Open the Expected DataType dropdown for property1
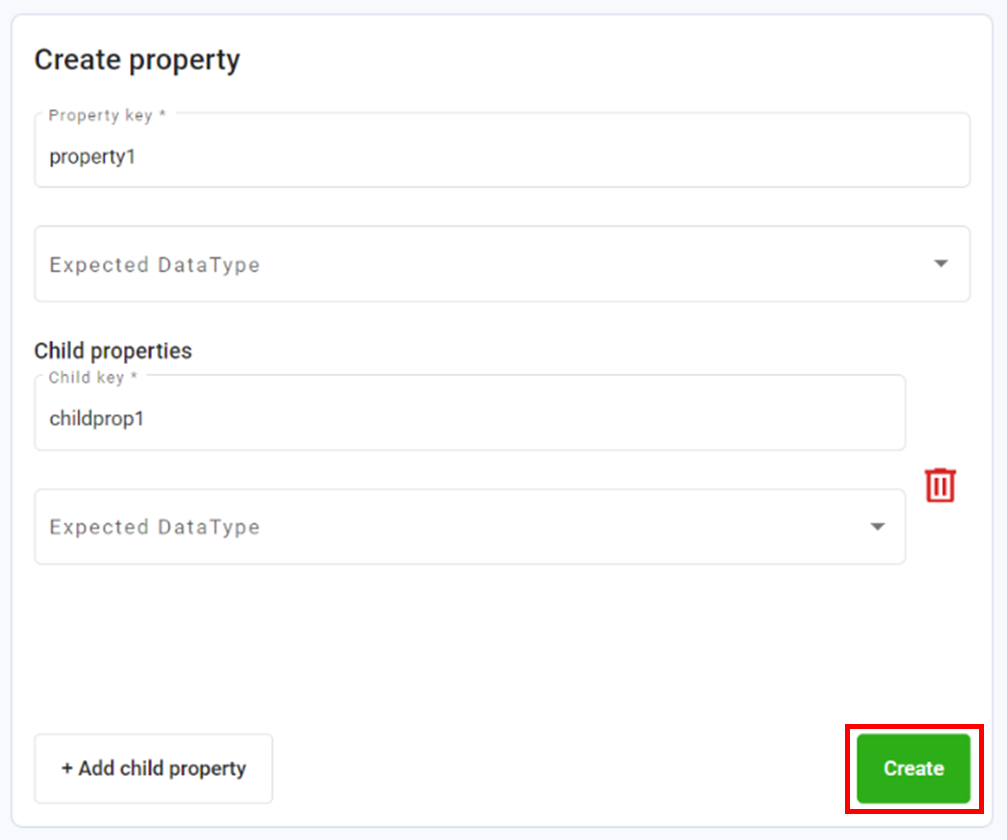The image size is (1007, 840). pos(502,264)
